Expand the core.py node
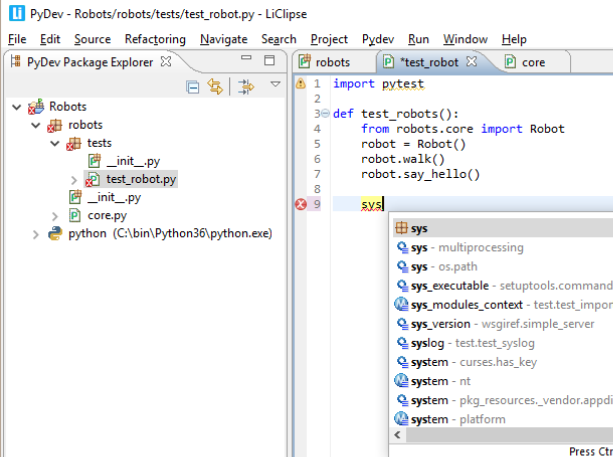The image size is (613, 457). click(55, 216)
